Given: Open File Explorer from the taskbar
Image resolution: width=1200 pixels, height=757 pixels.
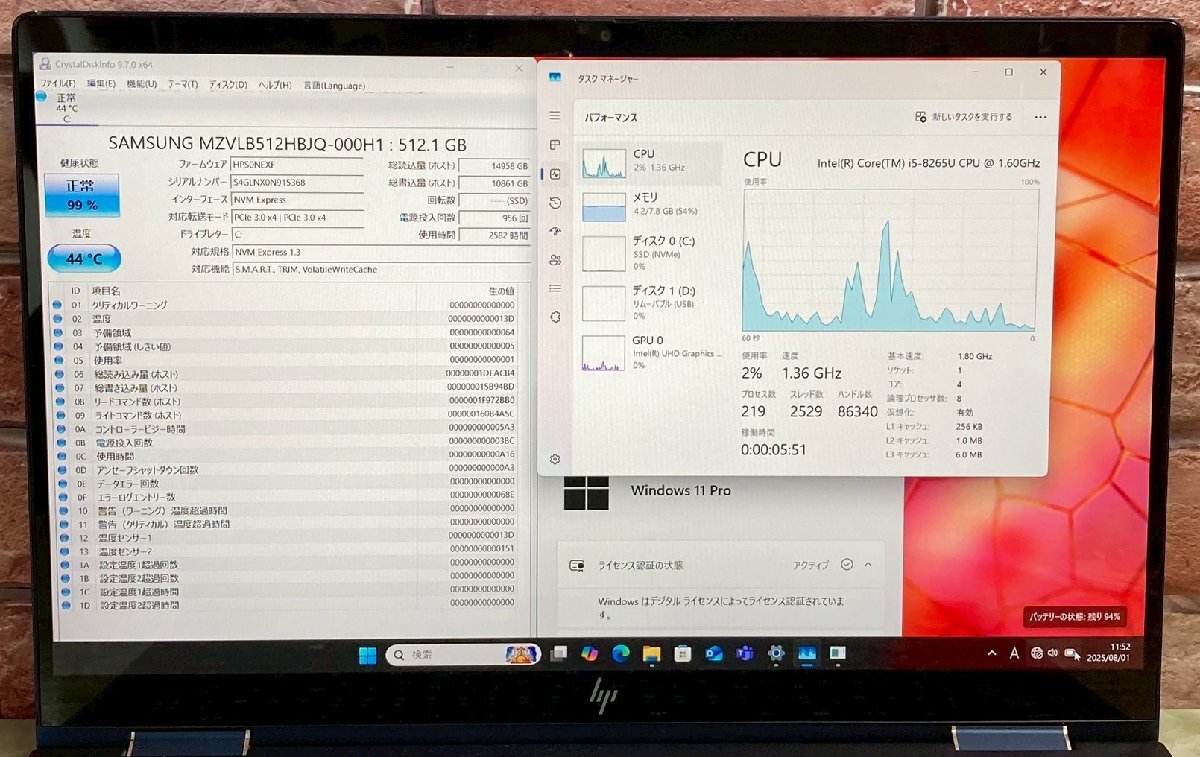Looking at the screenshot, I should click(x=652, y=654).
